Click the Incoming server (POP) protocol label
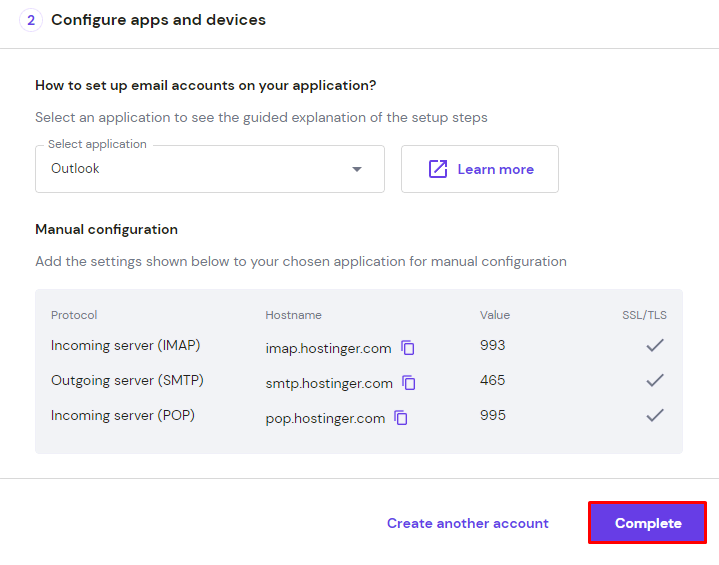The height and width of the screenshot is (565, 719). click(x=123, y=415)
